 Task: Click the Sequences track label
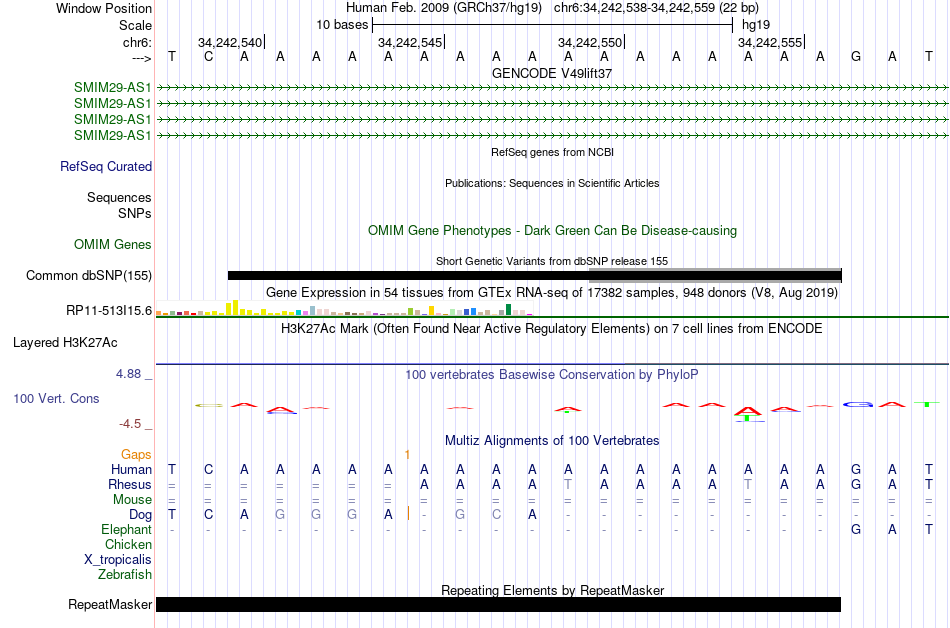tap(119, 197)
